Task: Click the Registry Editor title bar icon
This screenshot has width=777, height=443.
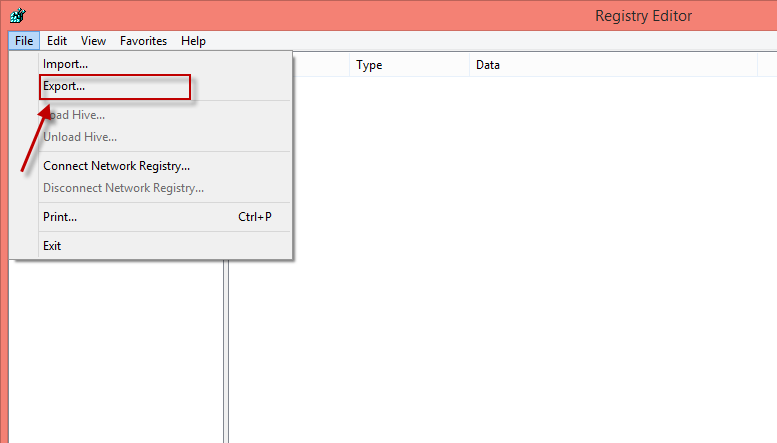Action: [18, 15]
